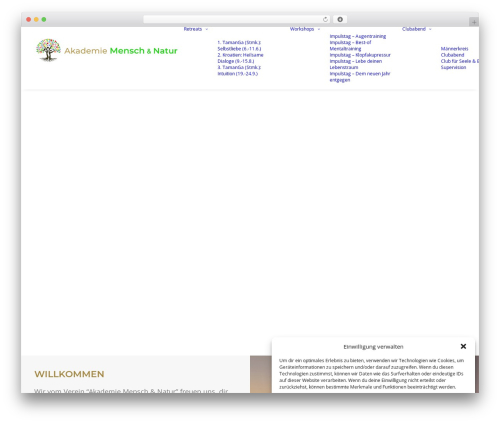
Task: Expand the Workshops dropdown arrow
Action: [319, 29]
